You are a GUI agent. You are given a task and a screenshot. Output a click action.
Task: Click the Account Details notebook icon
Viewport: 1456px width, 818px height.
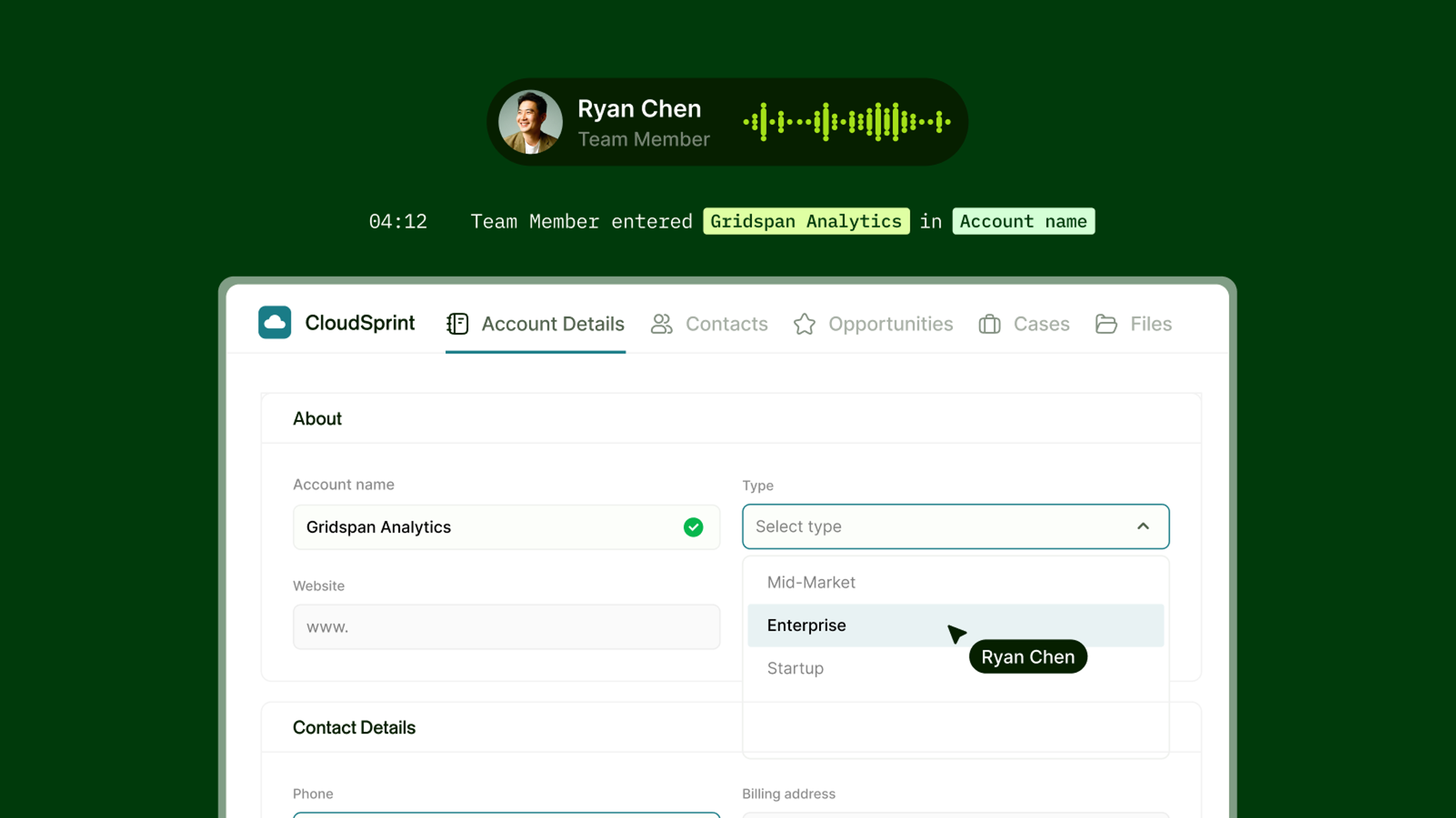pyautogui.click(x=457, y=324)
